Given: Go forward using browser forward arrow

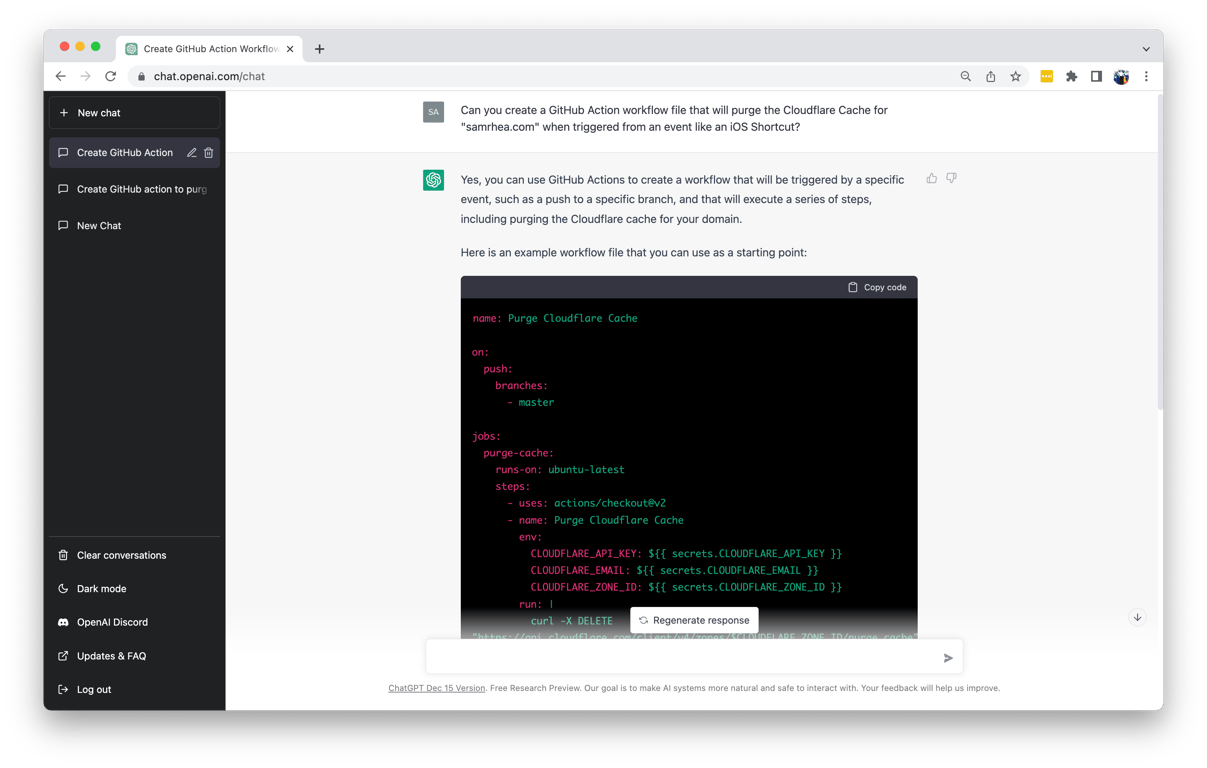Looking at the screenshot, I should click(x=86, y=76).
